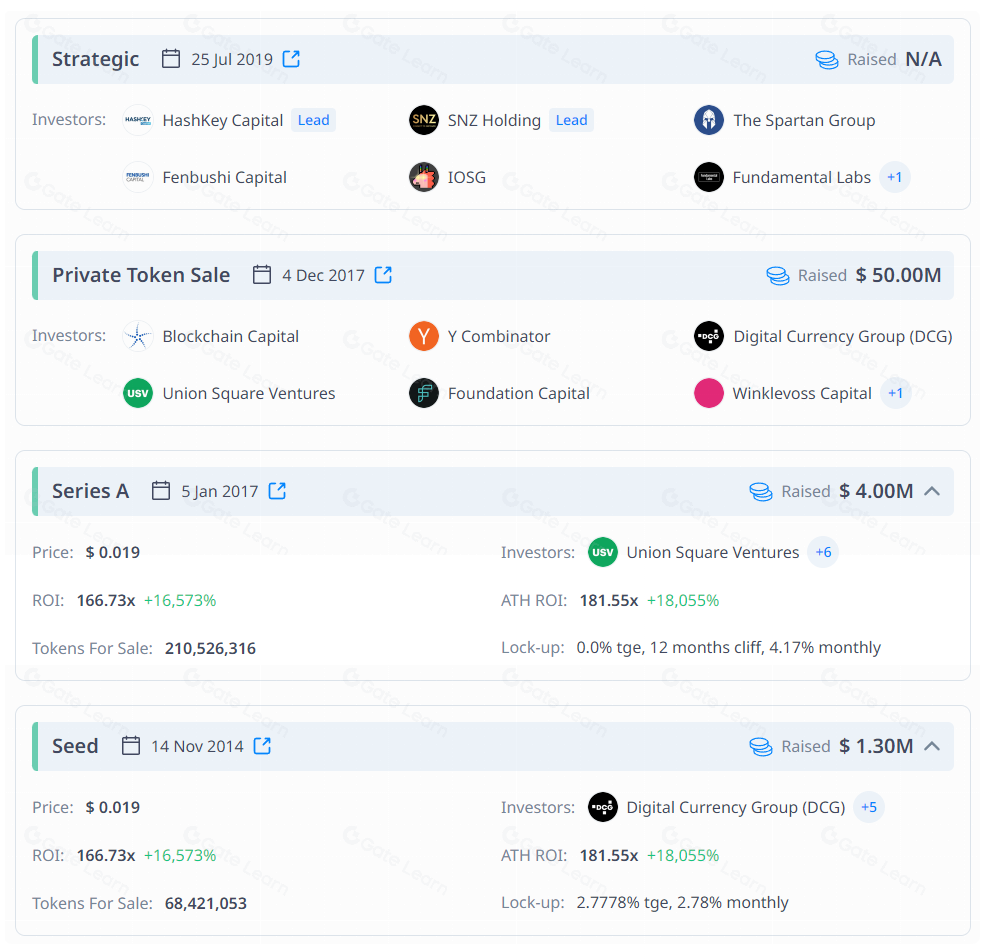Open Blockchain Capital investor link

(230, 336)
